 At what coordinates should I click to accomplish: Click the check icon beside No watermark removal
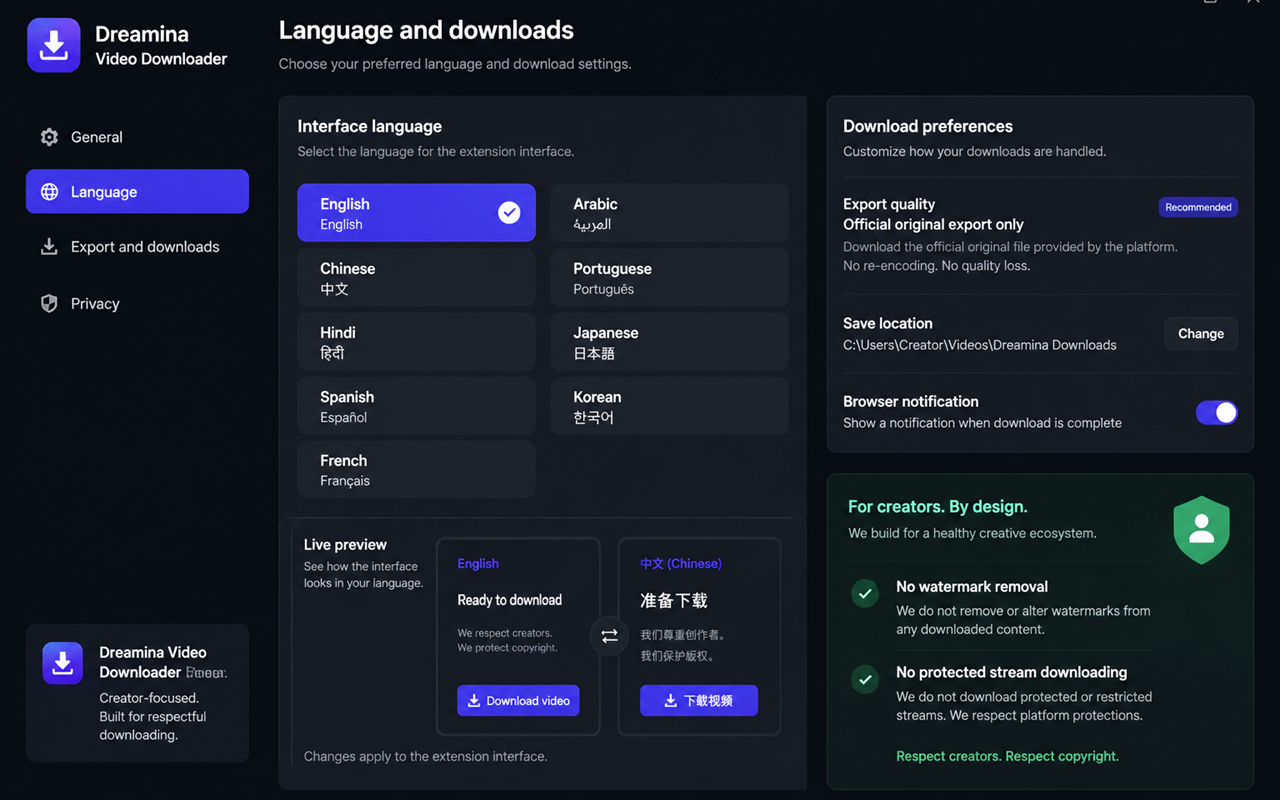click(865, 593)
